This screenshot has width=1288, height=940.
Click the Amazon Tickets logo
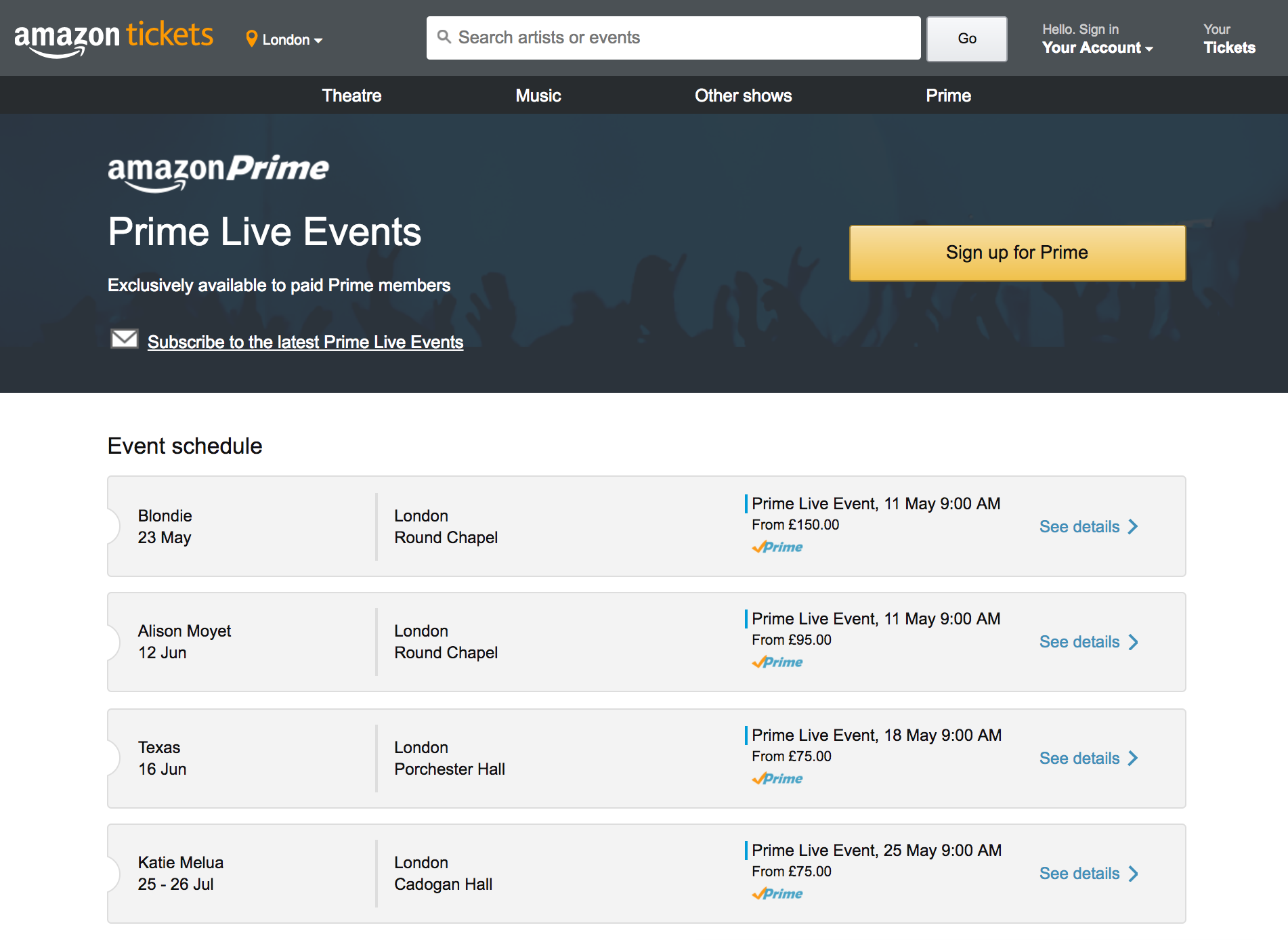(x=114, y=39)
